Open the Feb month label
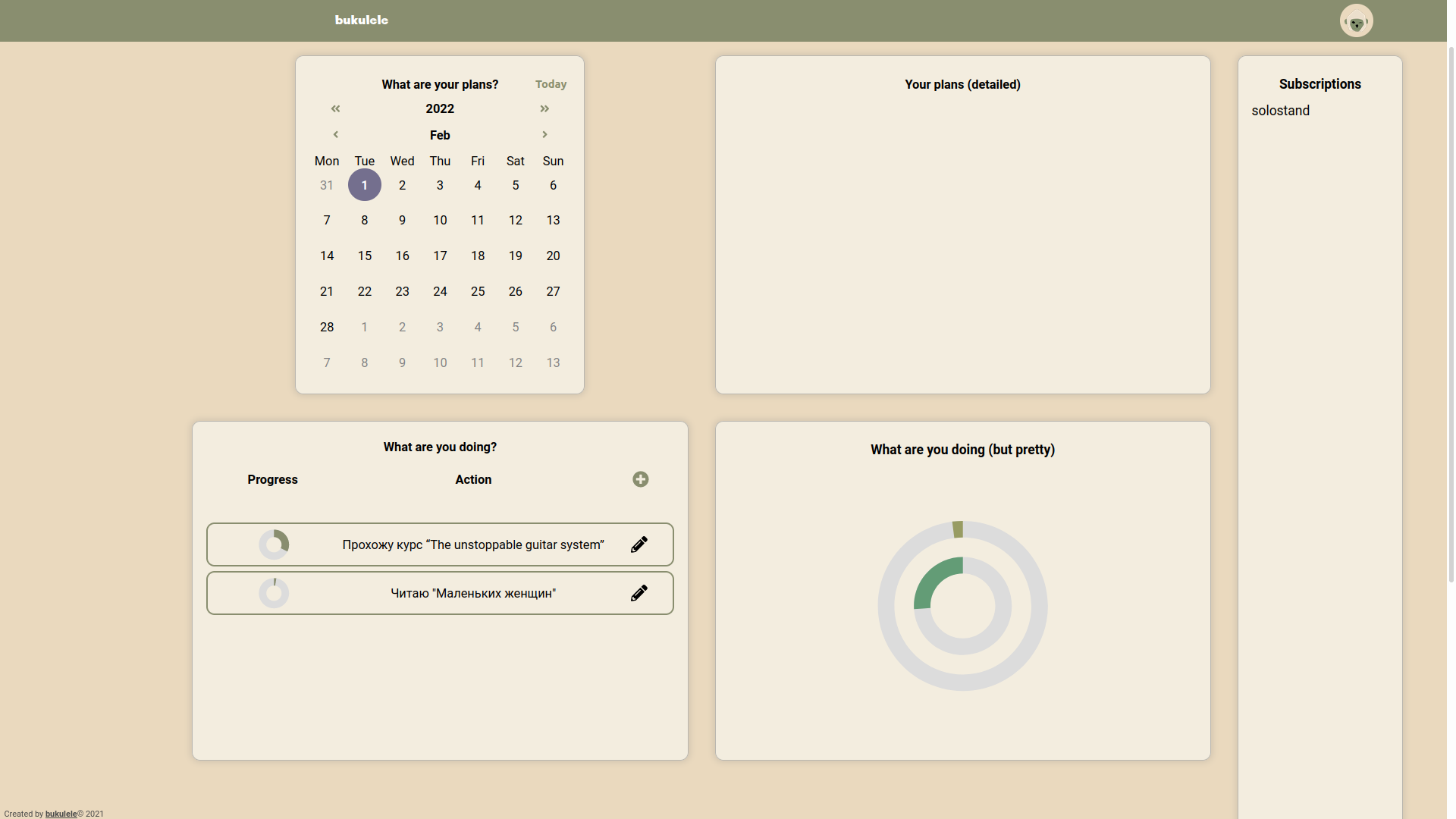The width and height of the screenshot is (1456, 819). (x=439, y=135)
